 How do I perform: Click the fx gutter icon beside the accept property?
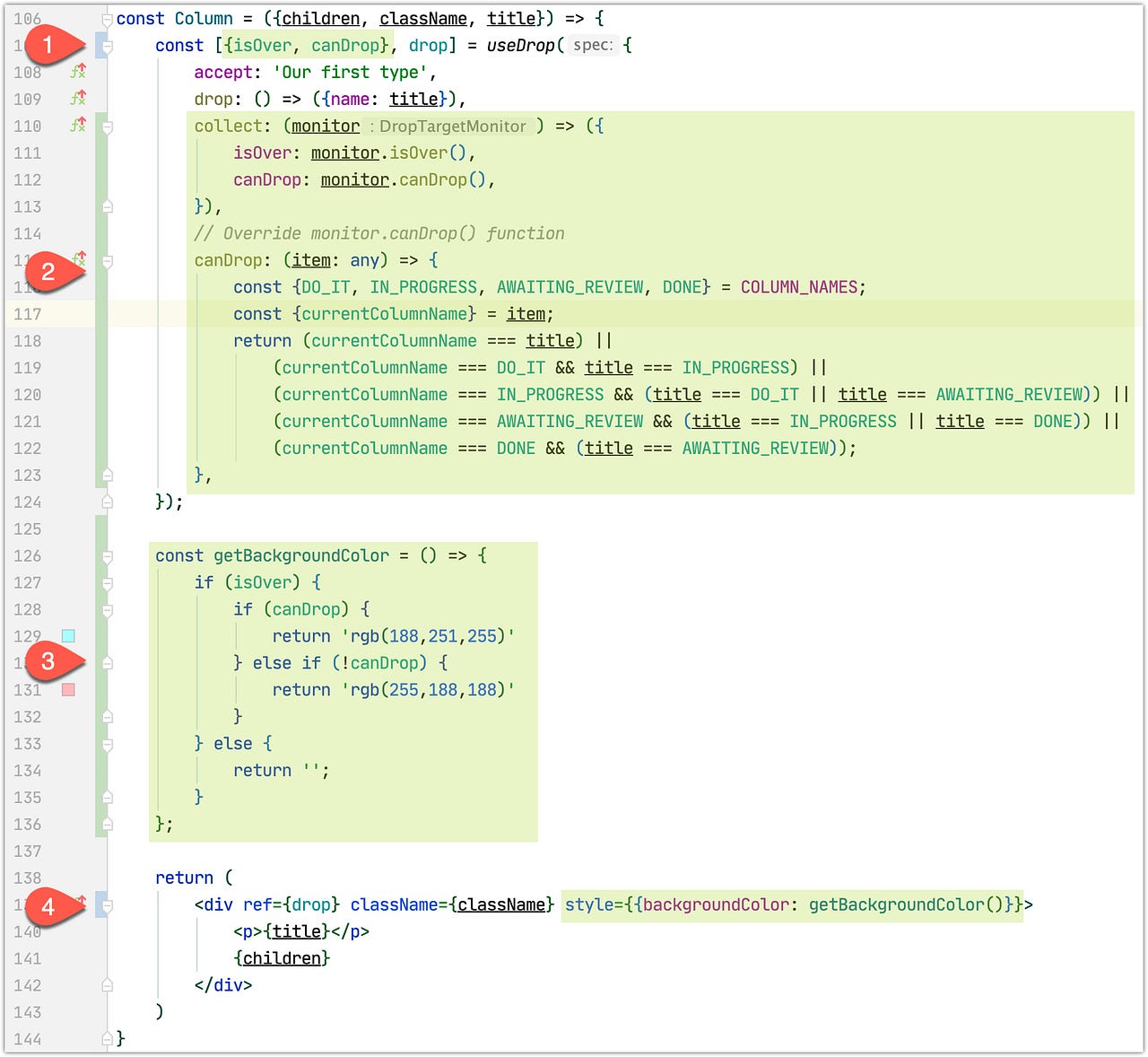pos(77,72)
